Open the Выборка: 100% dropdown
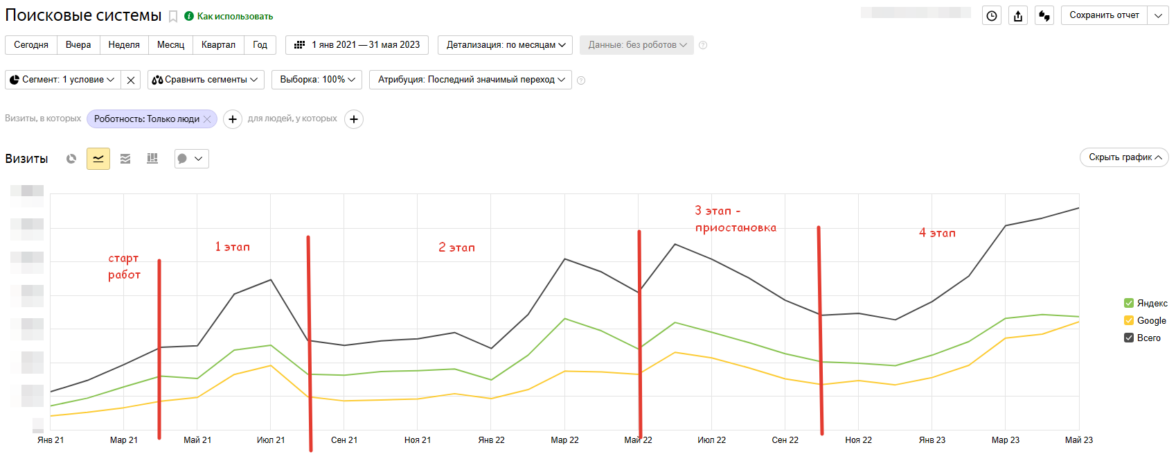 pyautogui.click(x=313, y=79)
